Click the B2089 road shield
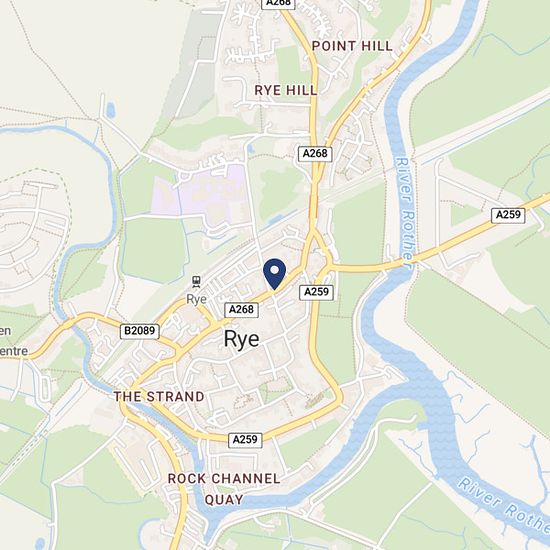 pos(140,331)
